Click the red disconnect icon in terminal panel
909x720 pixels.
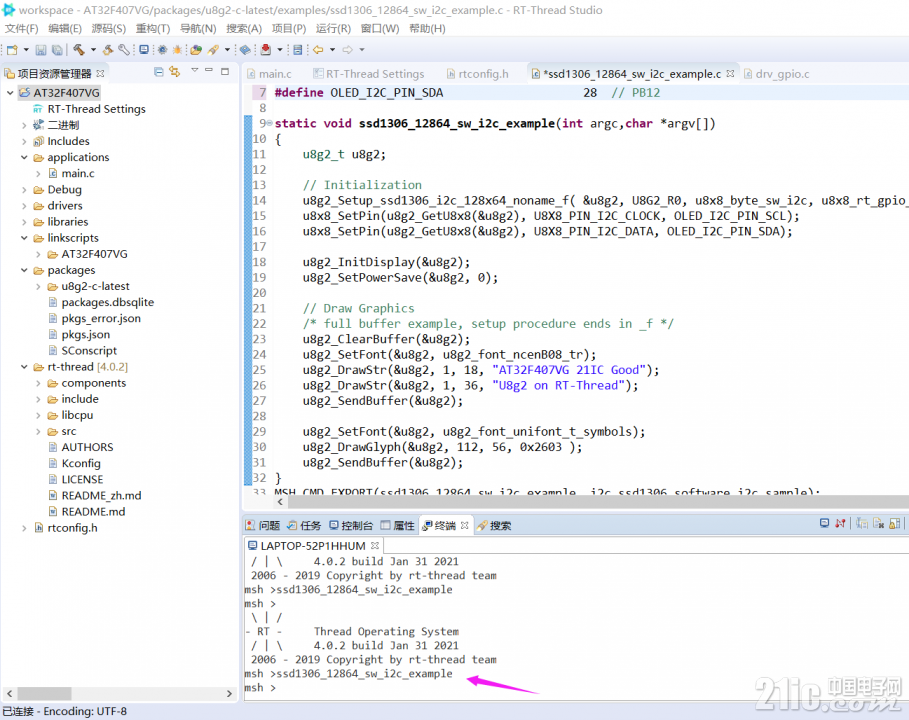840,523
